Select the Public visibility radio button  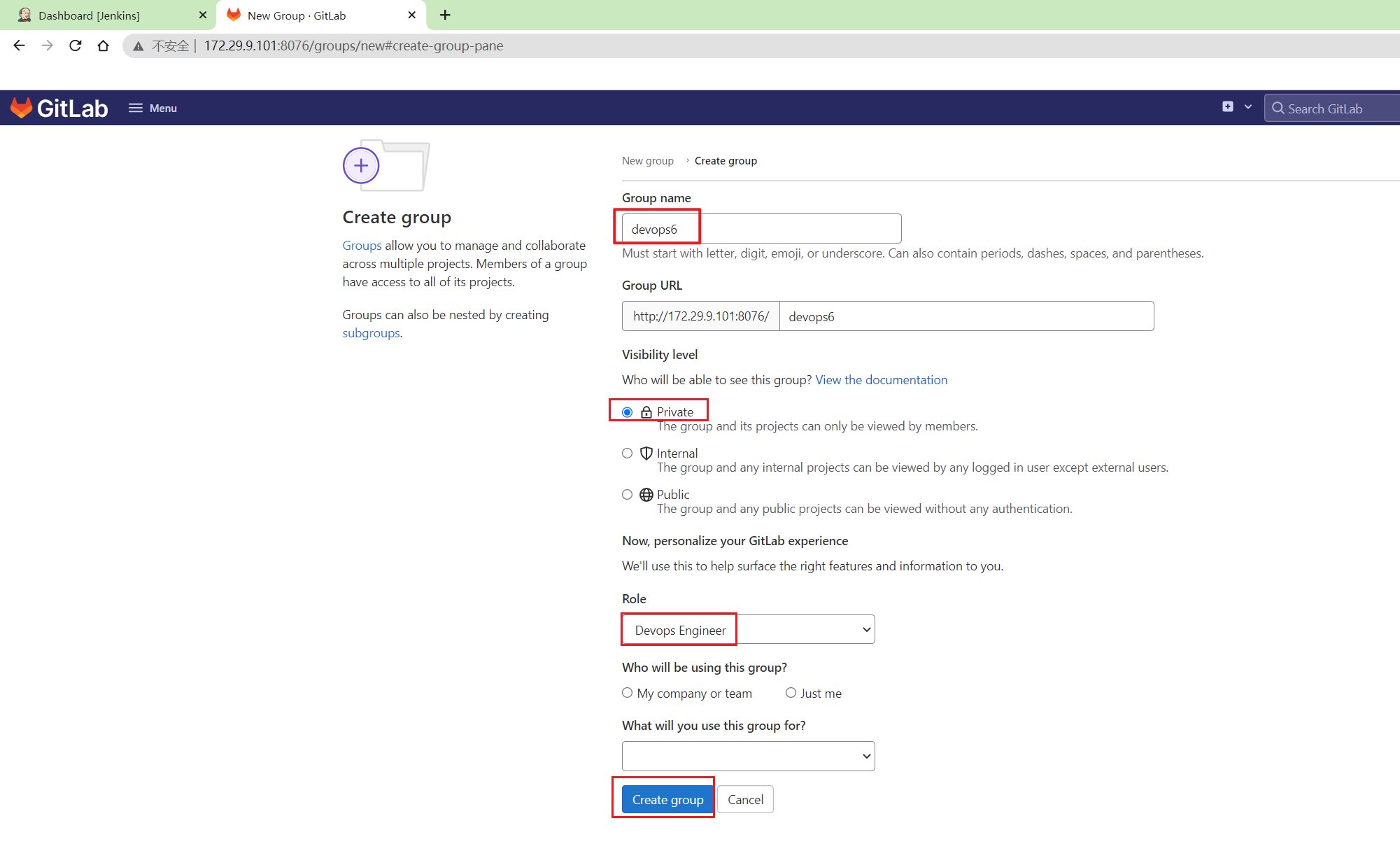click(x=627, y=494)
